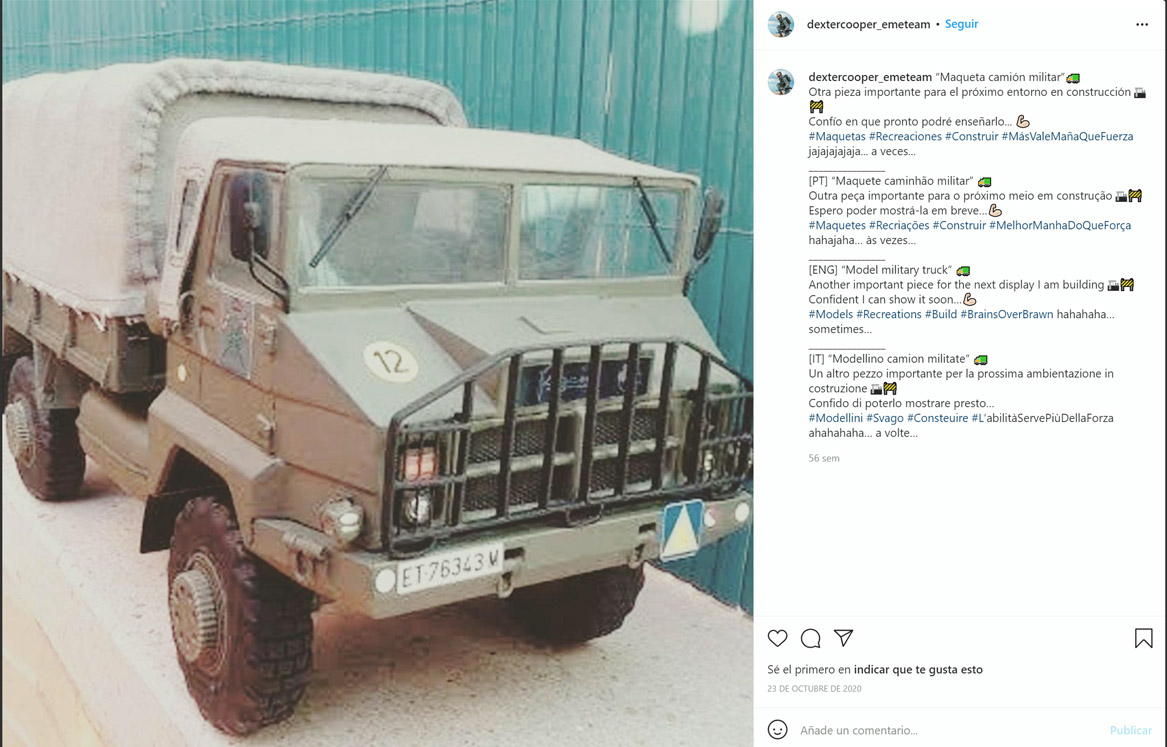1167x747 pixels.
Task: Open comments with the speech bubble icon
Action: point(810,638)
